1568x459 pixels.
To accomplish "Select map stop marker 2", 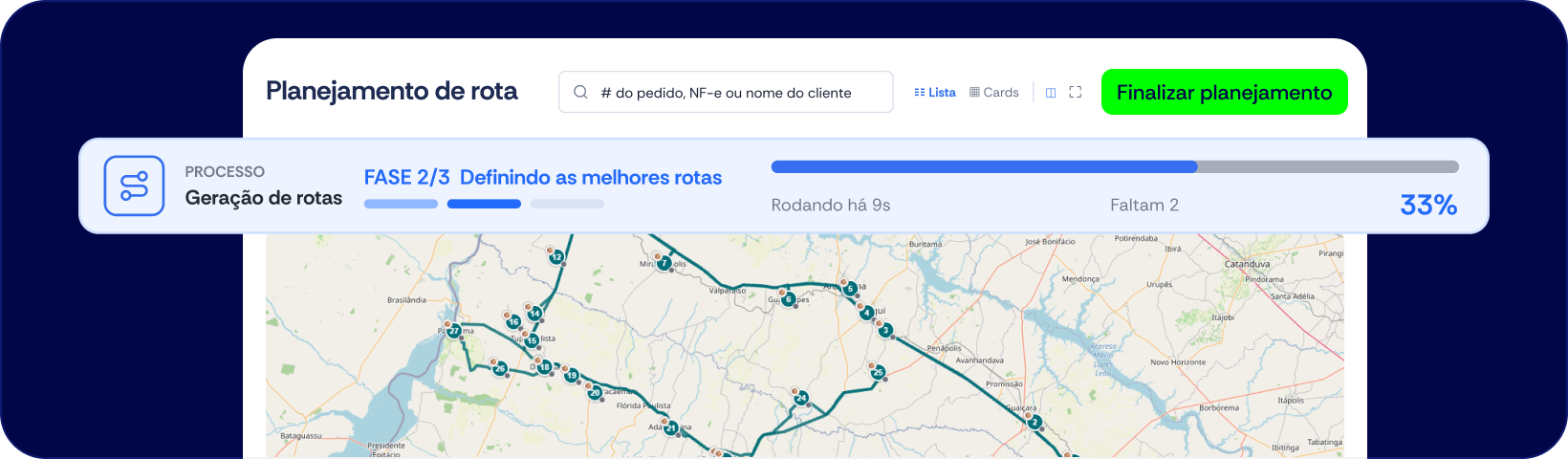I will (x=1034, y=422).
